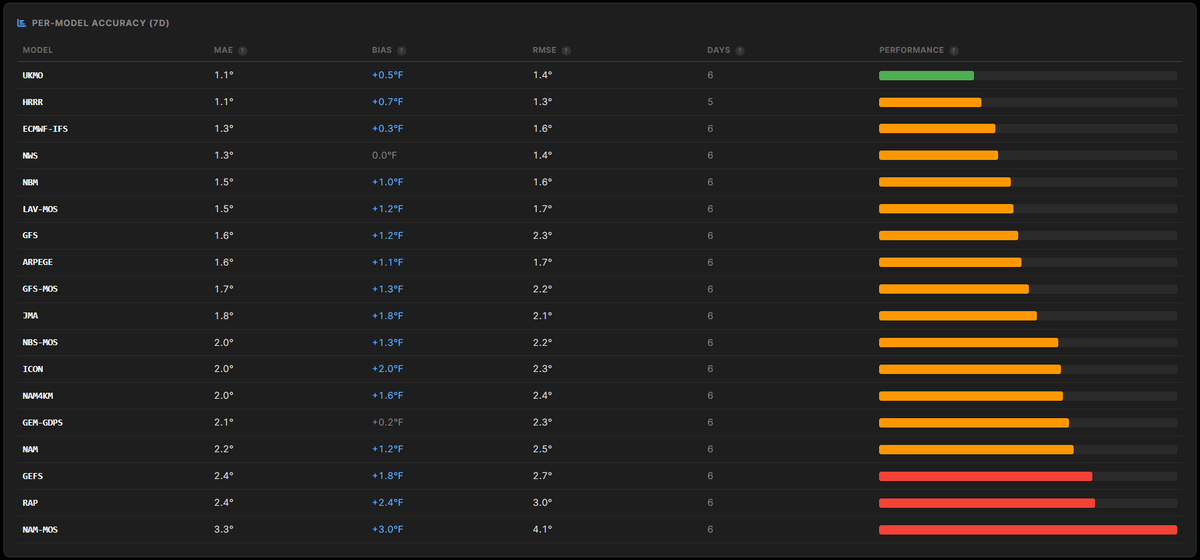Sort by the MODEL column header
Image resolution: width=1200 pixels, height=560 pixels.
pos(38,50)
